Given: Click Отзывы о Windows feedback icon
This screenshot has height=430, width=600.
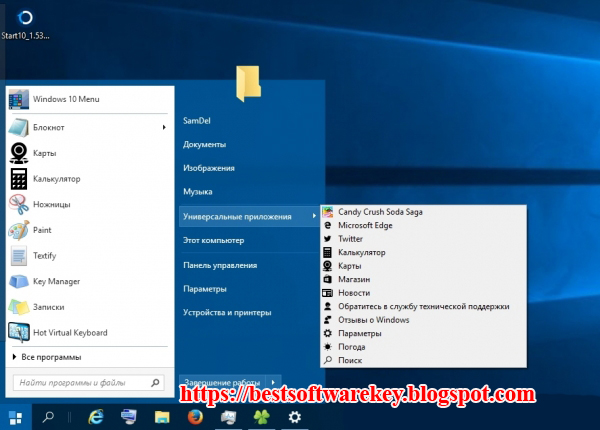Looking at the screenshot, I should pyautogui.click(x=328, y=320).
